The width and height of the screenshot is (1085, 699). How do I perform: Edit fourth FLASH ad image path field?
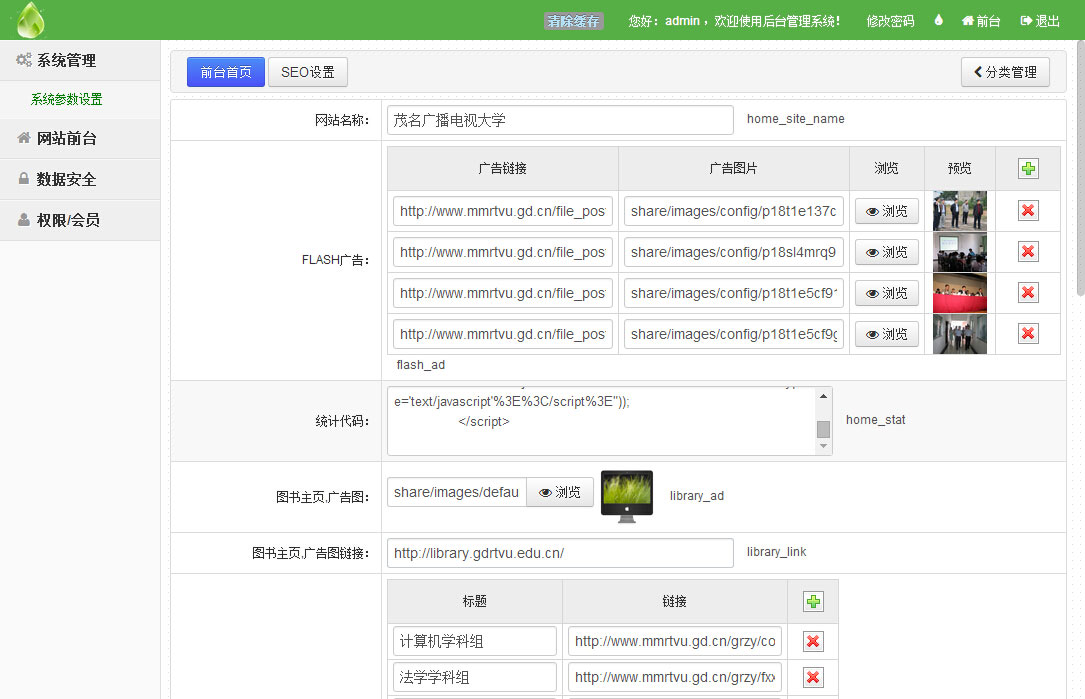click(733, 334)
